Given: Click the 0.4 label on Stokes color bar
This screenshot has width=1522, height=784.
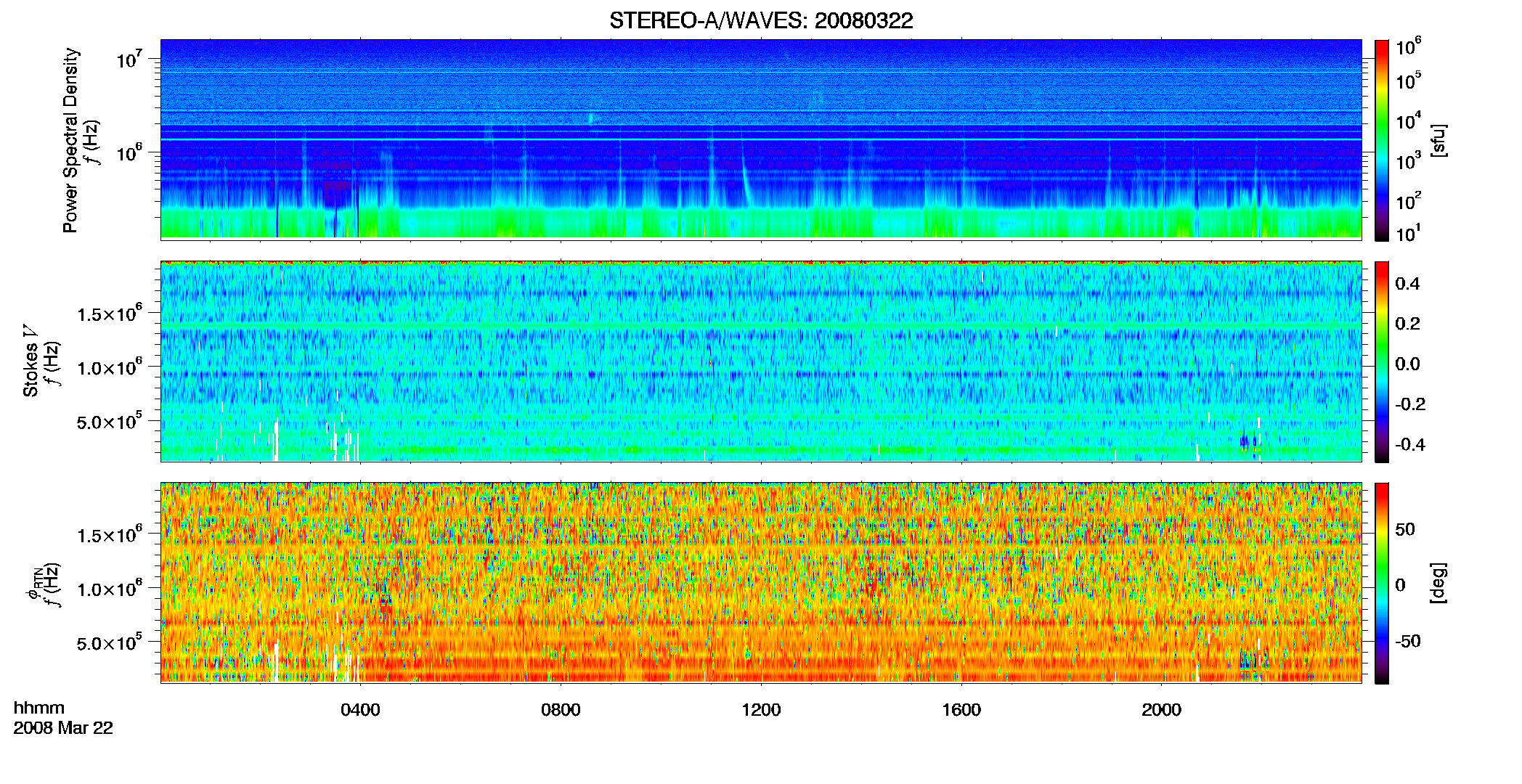Looking at the screenshot, I should click(x=1407, y=284).
